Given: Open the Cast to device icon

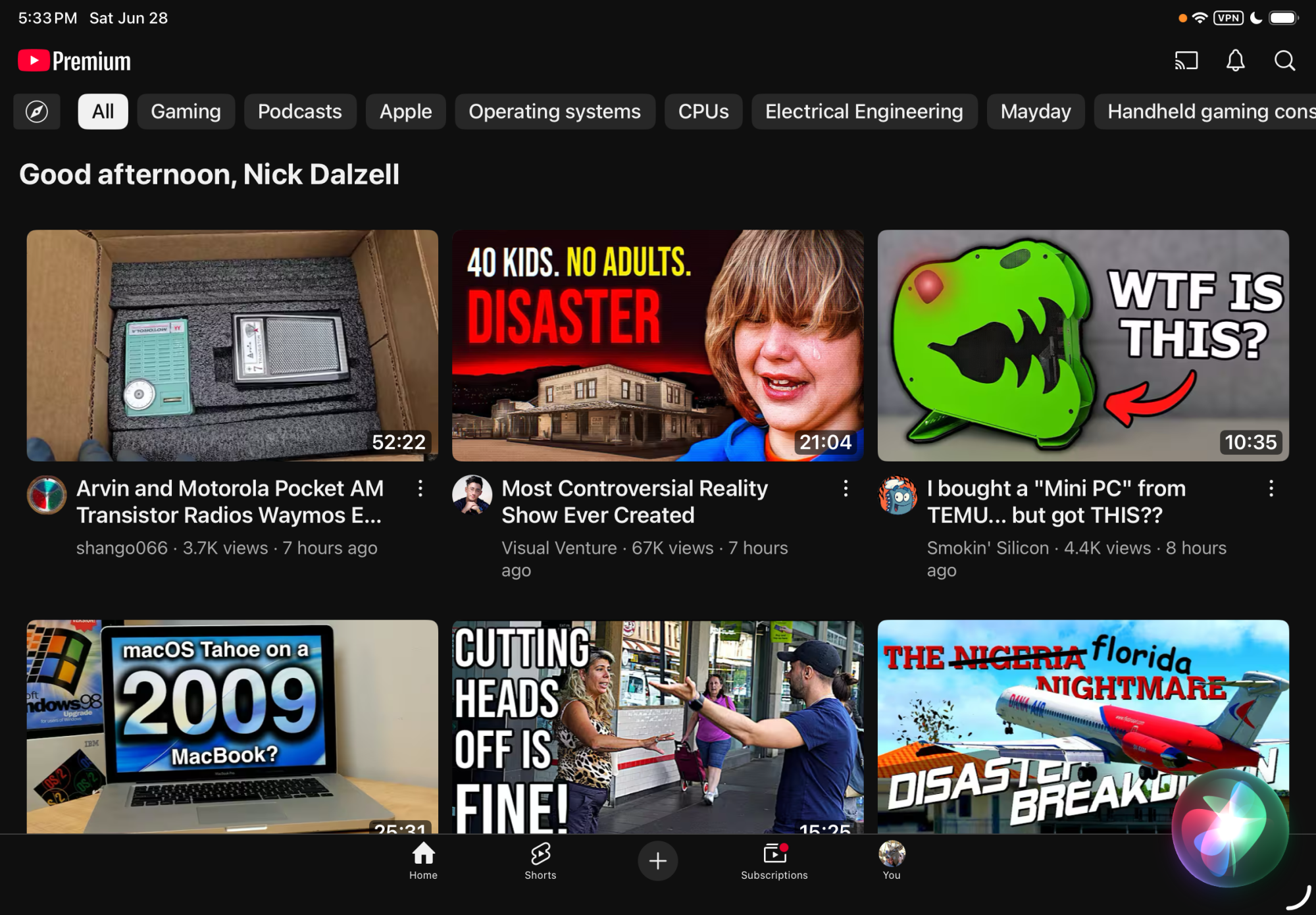Looking at the screenshot, I should pos(1186,61).
